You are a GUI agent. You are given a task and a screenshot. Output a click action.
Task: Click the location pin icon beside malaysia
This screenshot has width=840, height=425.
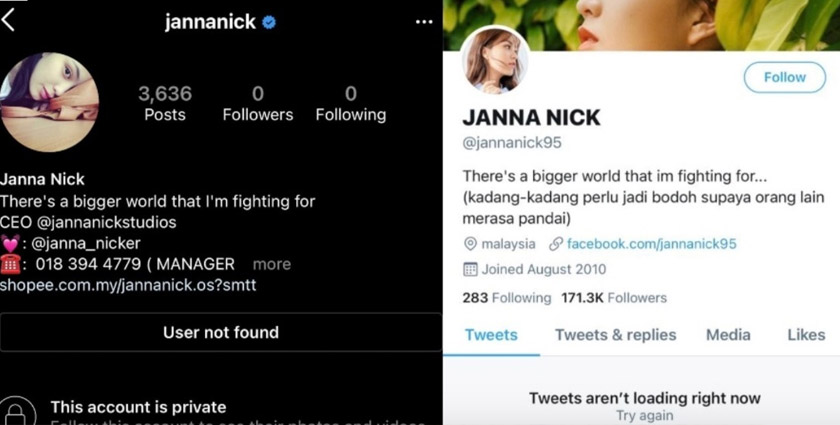(471, 244)
